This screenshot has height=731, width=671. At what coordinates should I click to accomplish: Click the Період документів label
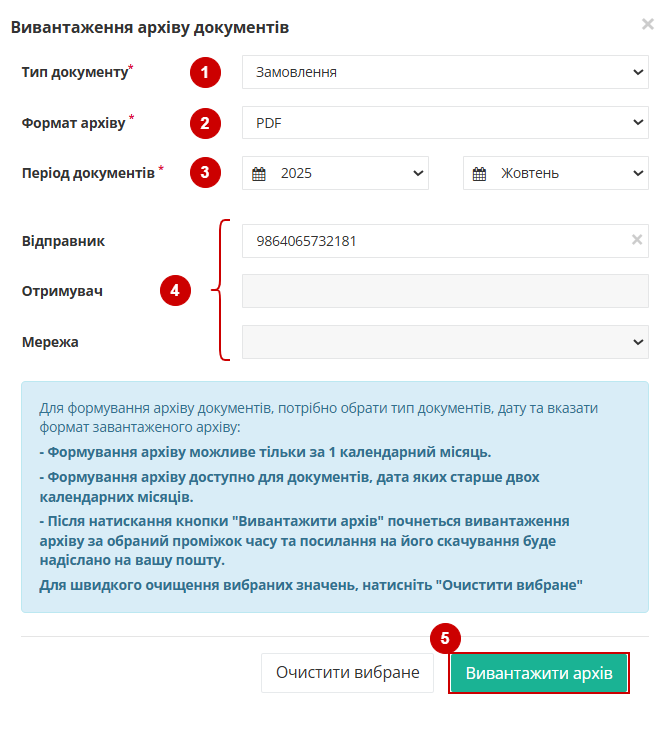coord(88,172)
